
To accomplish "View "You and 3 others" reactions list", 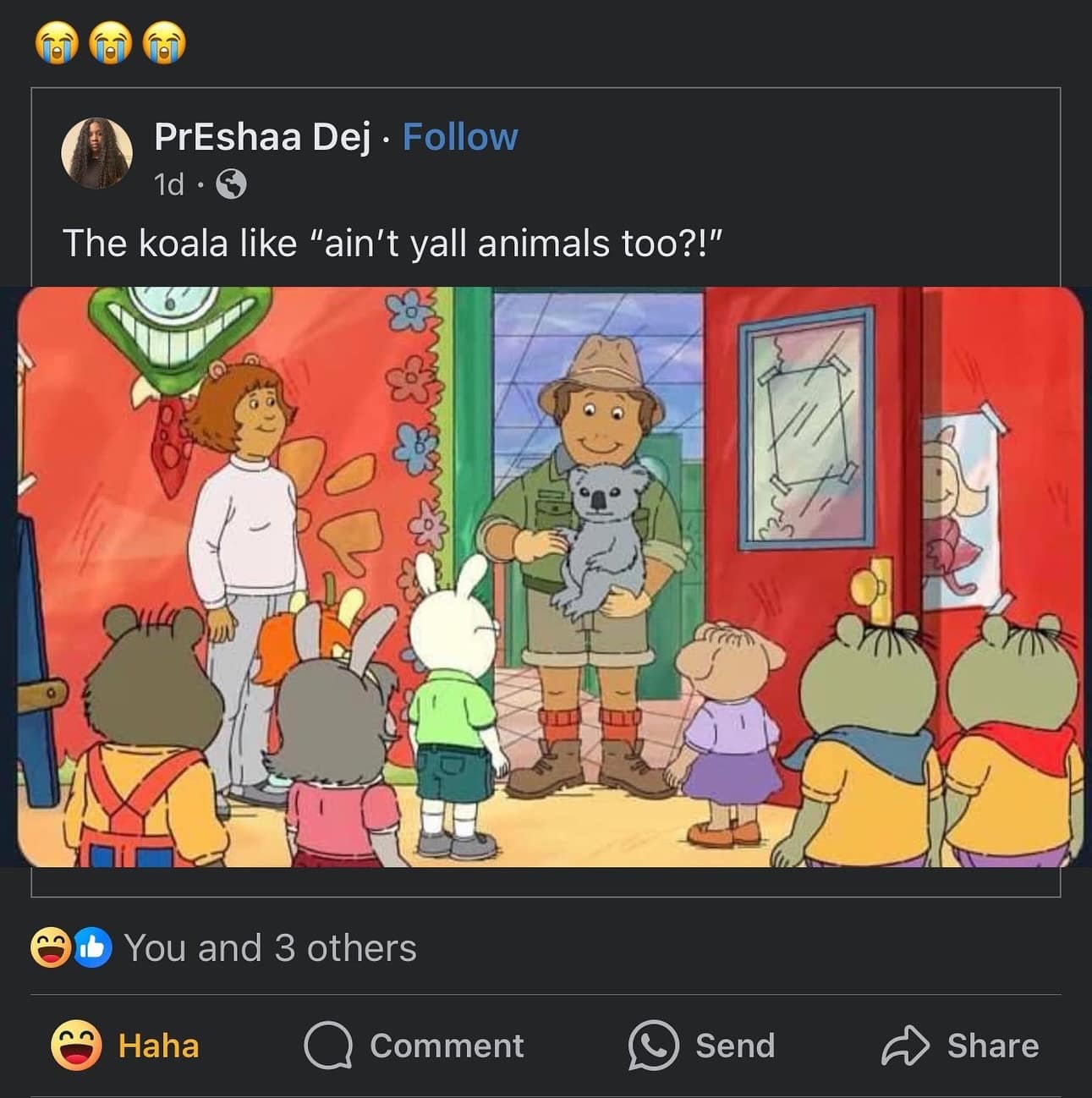I will (x=271, y=948).
